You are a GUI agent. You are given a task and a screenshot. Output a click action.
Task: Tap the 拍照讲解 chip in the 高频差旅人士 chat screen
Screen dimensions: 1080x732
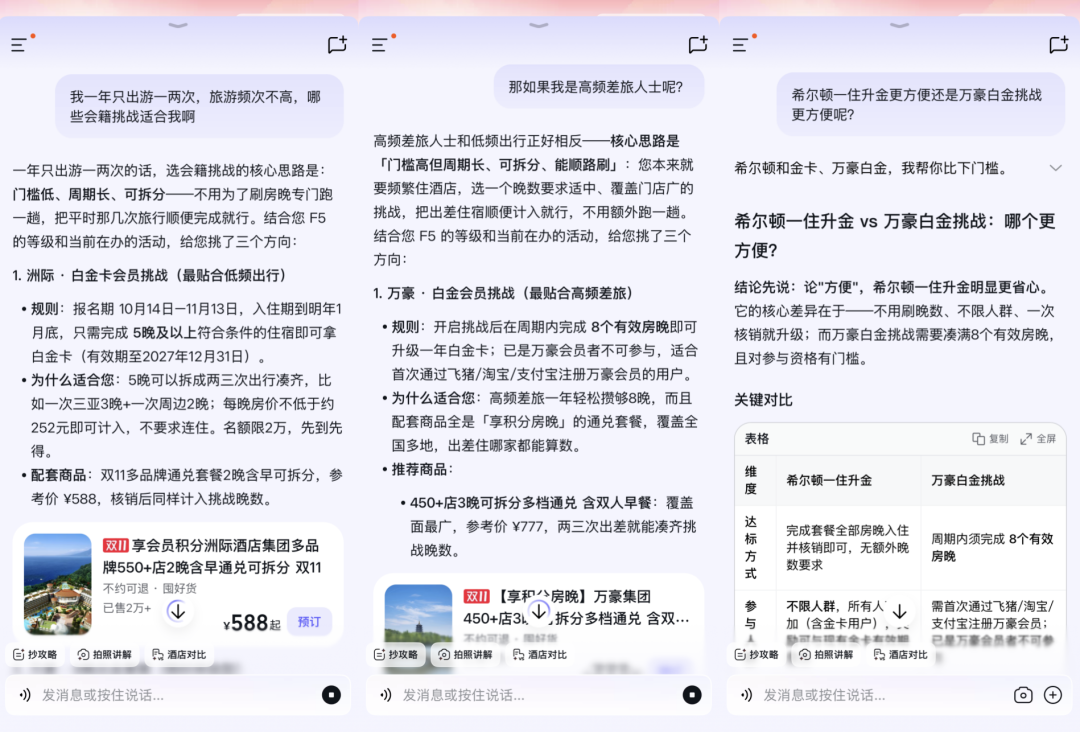pos(466,655)
